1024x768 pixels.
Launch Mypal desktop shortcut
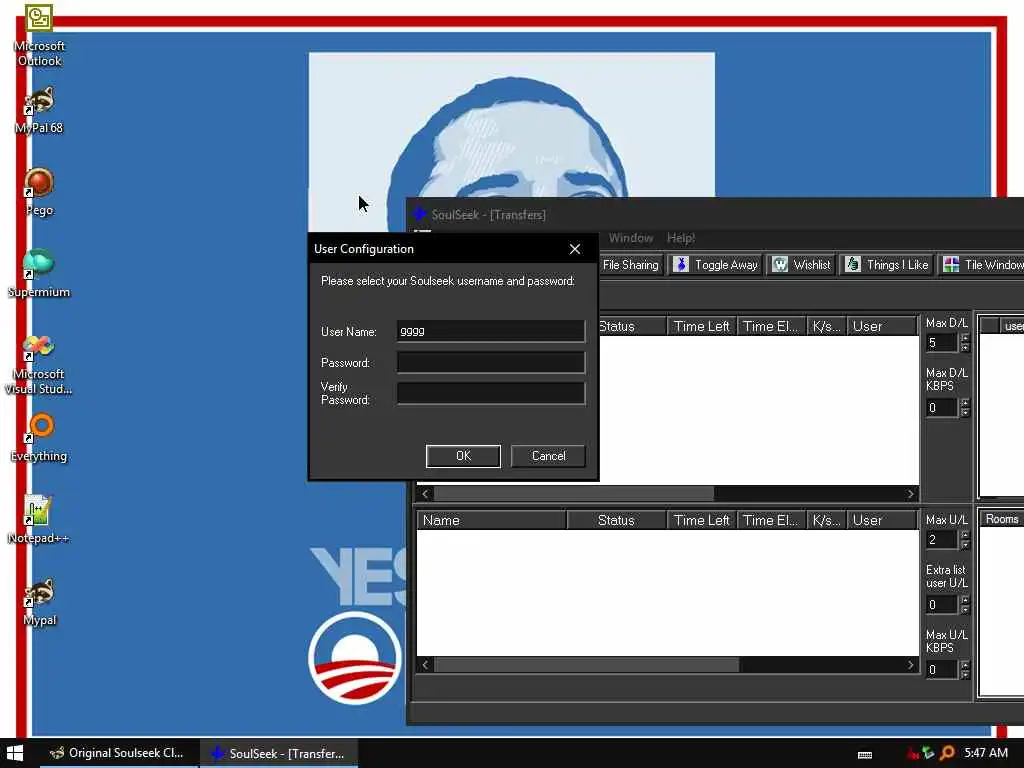tap(39, 602)
